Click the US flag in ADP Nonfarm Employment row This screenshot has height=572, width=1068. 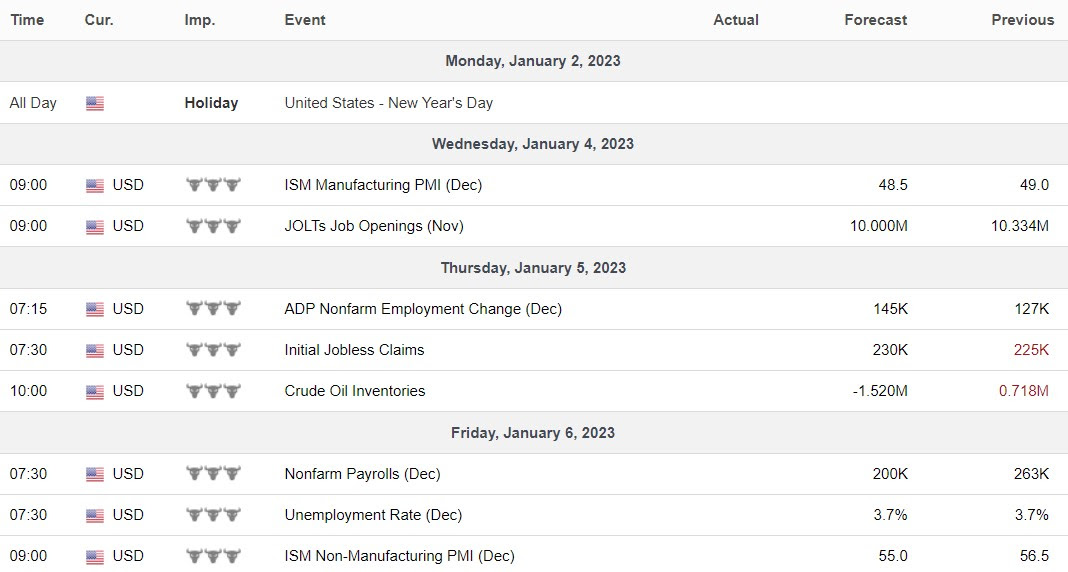pyautogui.click(x=95, y=309)
